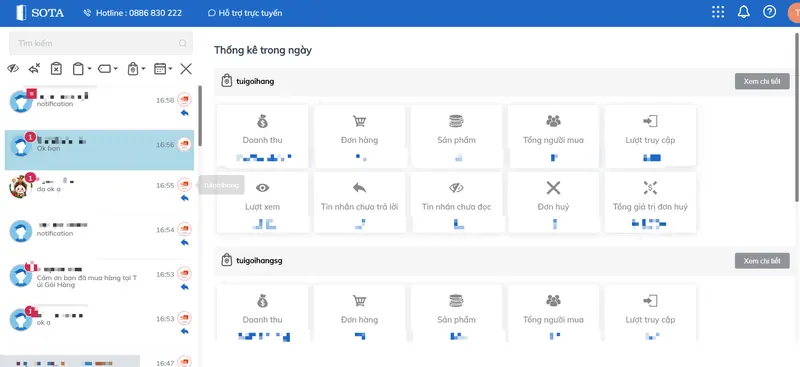This screenshot has width=800, height=367.
Task: Click the cartoon avatar of dạ ok ạ chat
Action: [20, 187]
